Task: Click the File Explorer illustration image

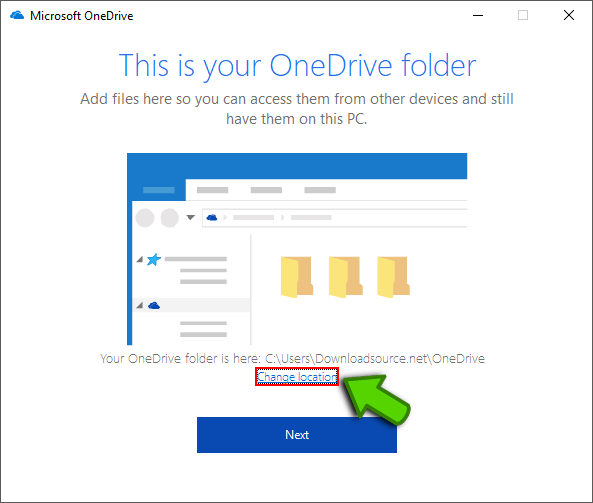Action: [297, 249]
